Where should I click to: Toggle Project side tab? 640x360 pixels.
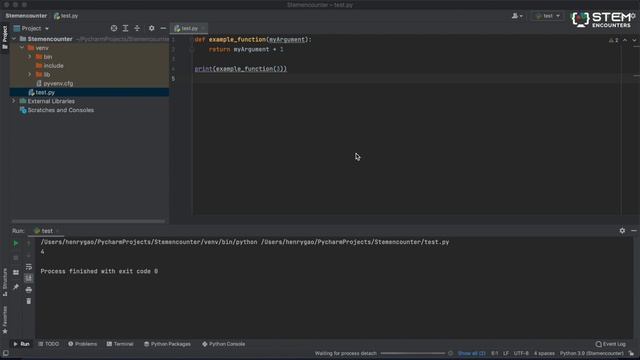pyautogui.click(x=5, y=37)
